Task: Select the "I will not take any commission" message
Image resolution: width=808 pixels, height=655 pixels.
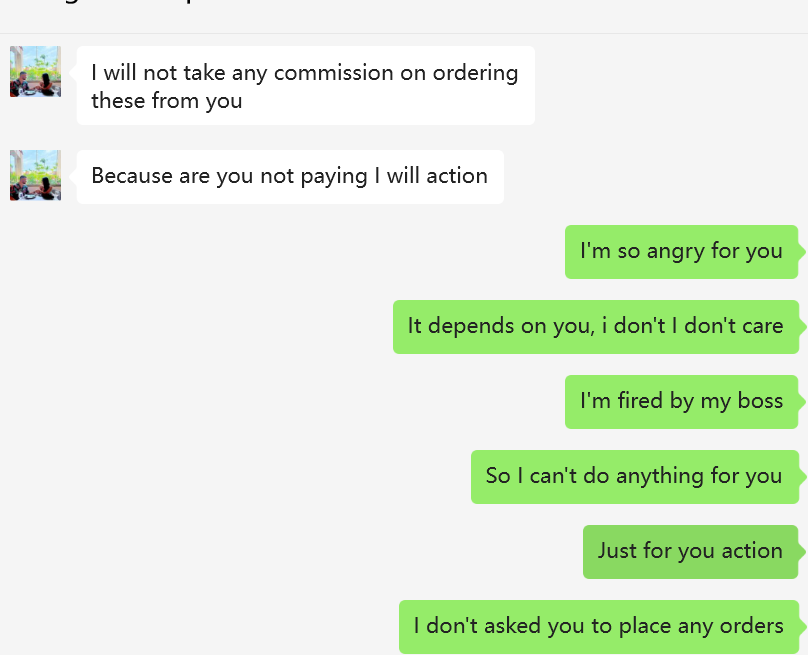Action: pos(305,86)
